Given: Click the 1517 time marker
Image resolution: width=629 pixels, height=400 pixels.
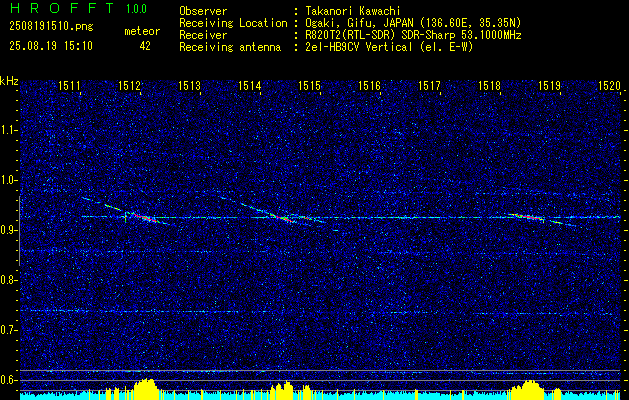Looking at the screenshot, I should [x=430, y=85].
